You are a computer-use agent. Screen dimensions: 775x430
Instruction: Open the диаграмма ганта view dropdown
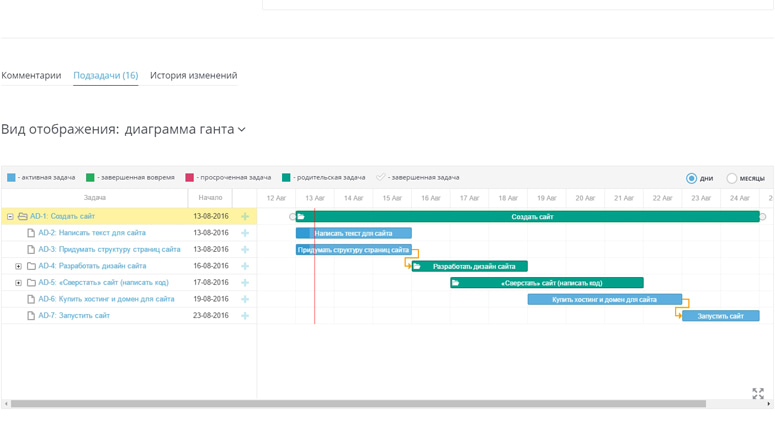(185, 129)
